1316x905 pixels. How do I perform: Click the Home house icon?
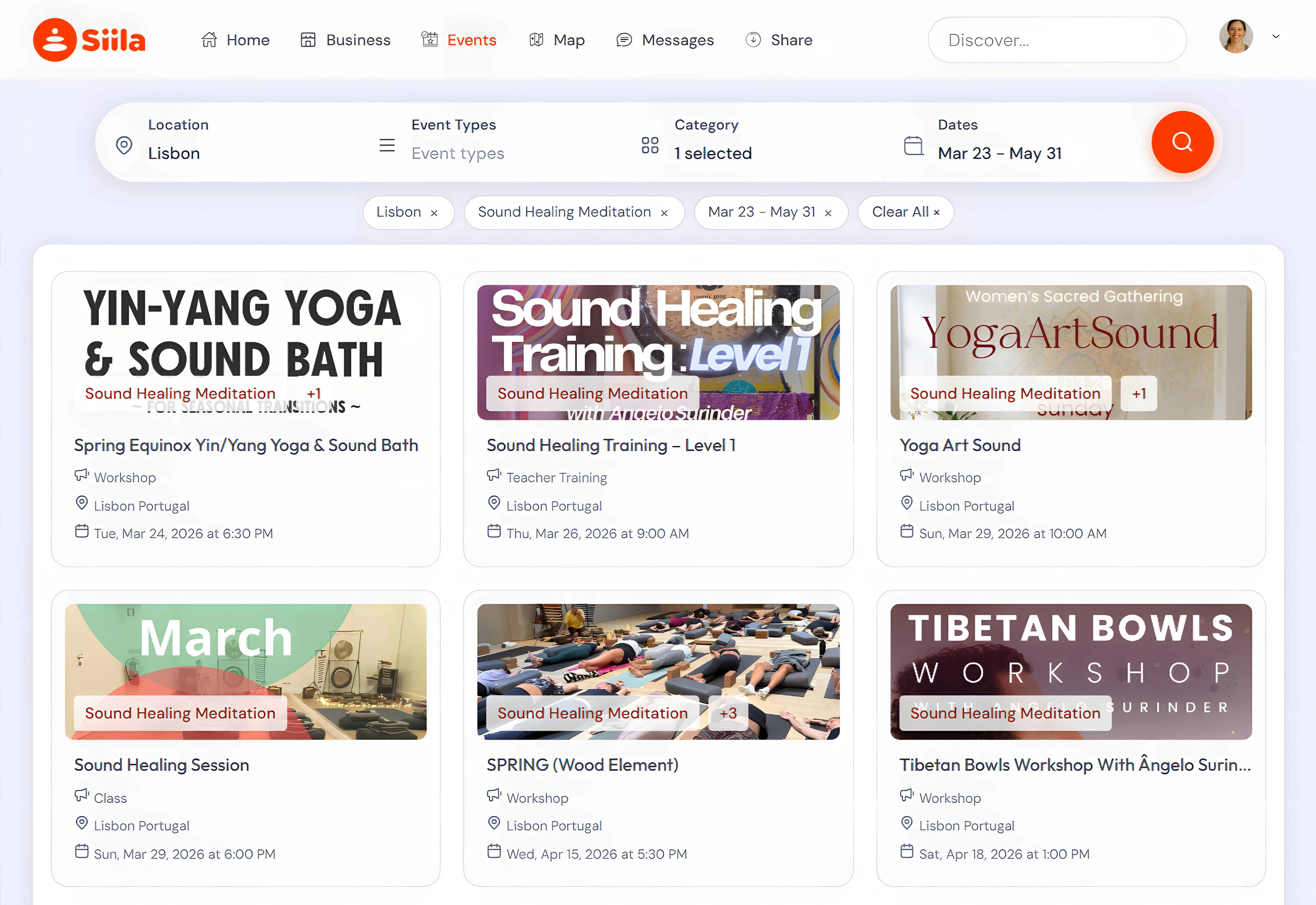tap(209, 40)
